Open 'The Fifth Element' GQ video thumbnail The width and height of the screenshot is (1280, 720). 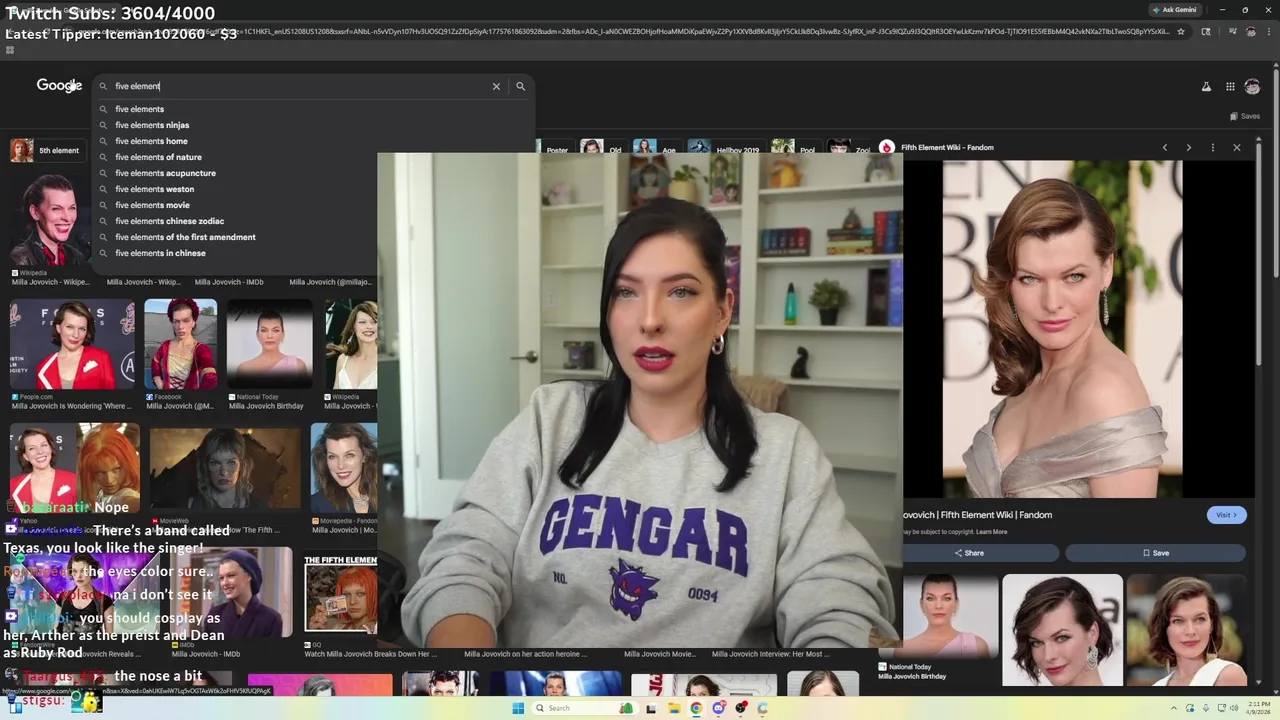click(341, 595)
